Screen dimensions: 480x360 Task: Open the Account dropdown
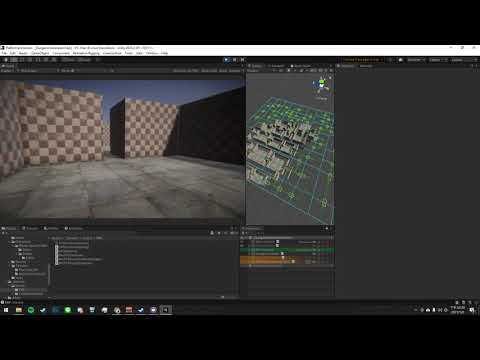tap(416, 60)
